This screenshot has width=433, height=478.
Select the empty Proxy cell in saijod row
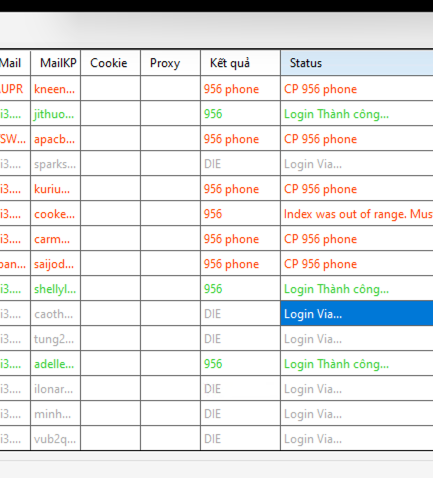pyautogui.click(x=170, y=263)
